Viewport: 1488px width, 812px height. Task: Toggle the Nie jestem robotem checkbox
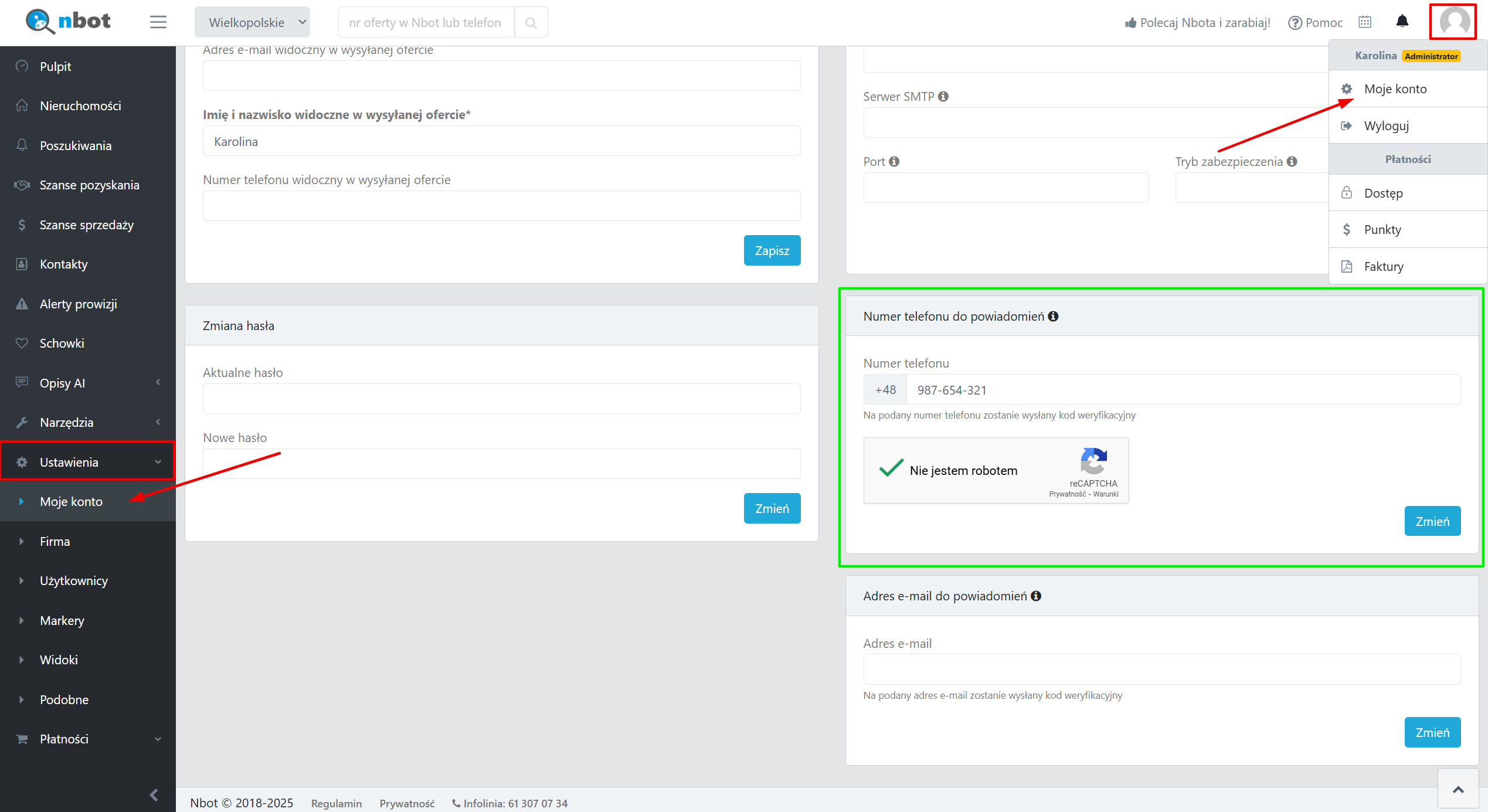[891, 469]
